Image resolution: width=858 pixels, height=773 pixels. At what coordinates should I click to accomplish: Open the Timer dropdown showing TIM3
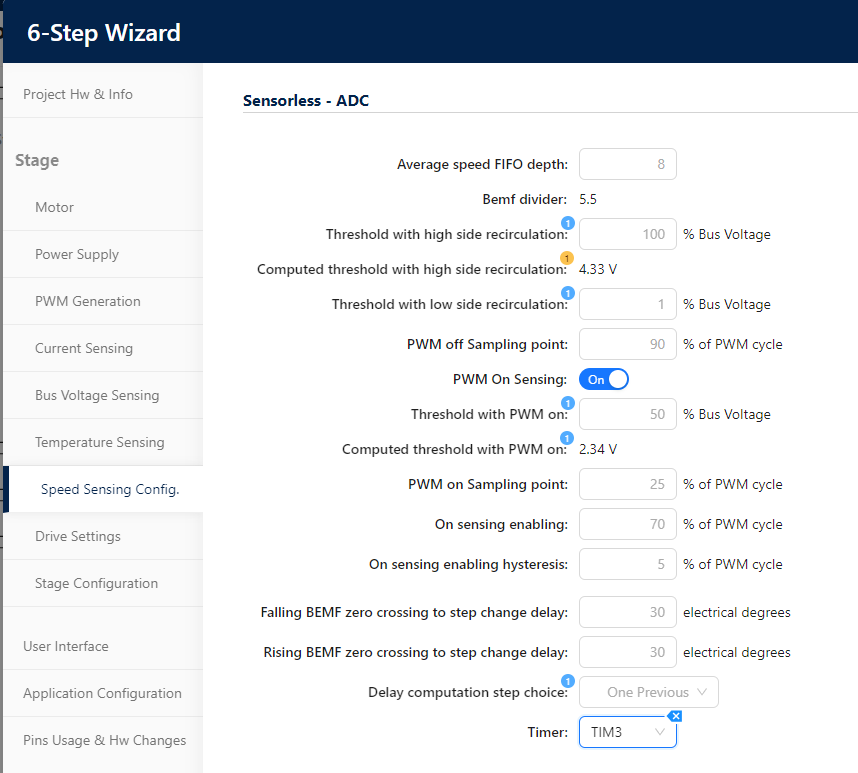click(627, 731)
